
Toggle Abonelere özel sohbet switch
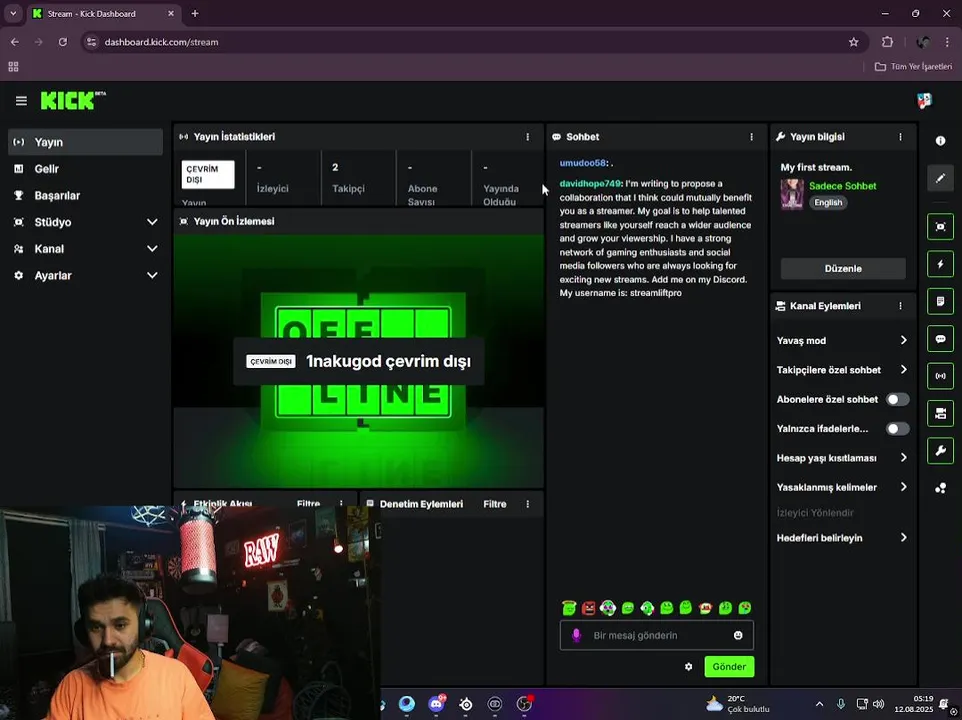pyautogui.click(x=898, y=399)
